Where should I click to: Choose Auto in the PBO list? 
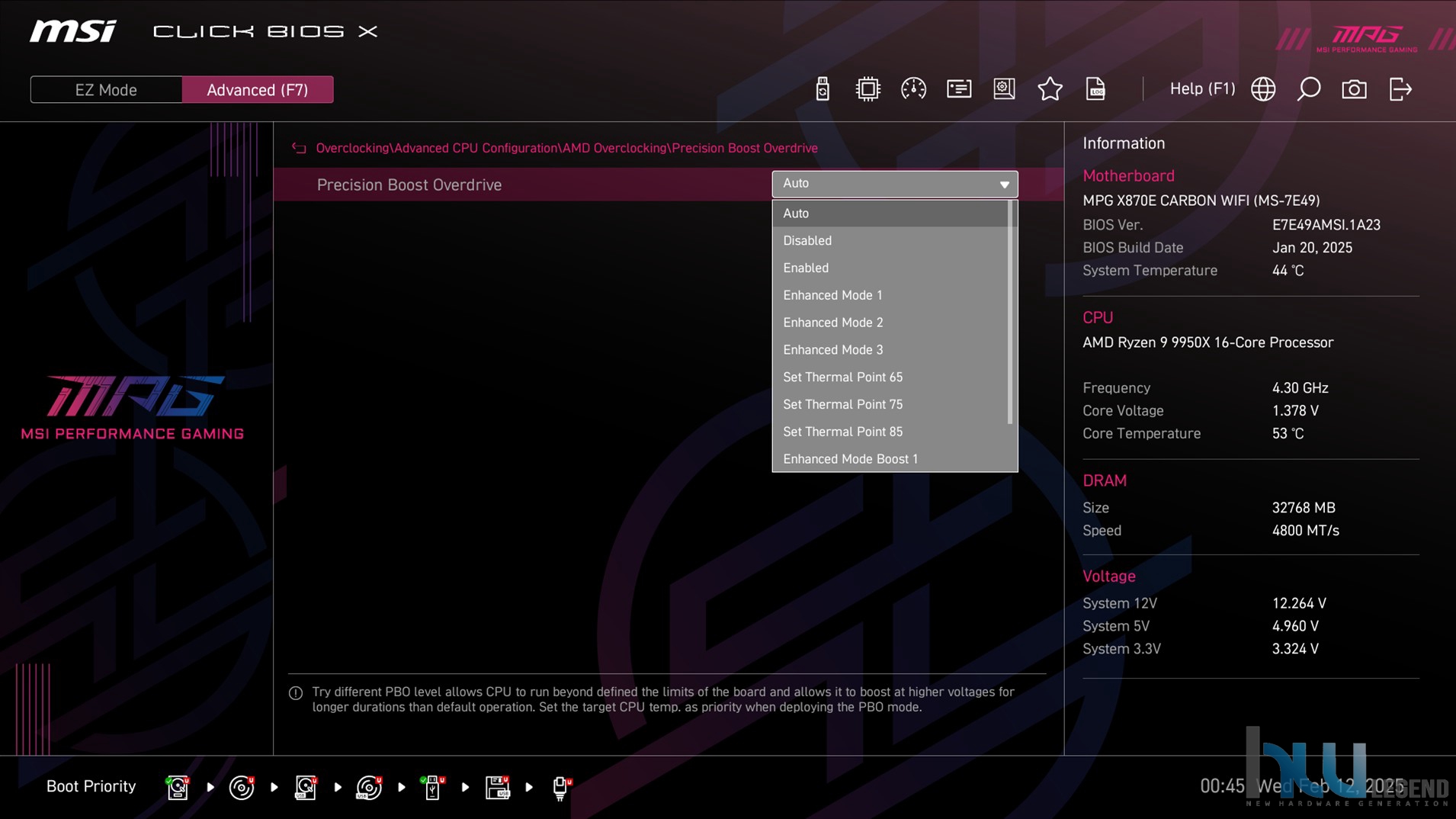click(x=890, y=214)
